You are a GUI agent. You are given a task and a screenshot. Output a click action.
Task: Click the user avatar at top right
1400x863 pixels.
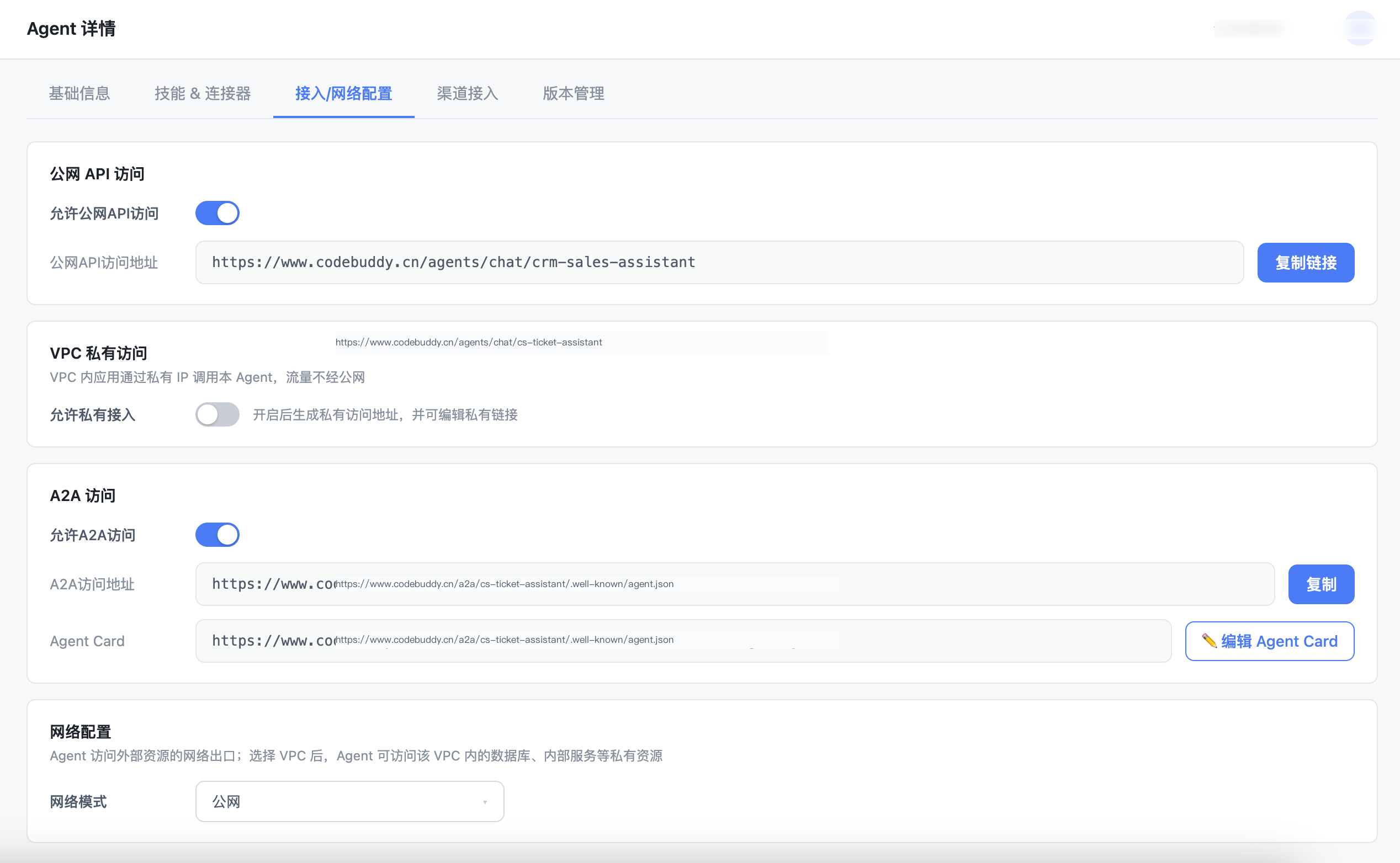click(x=1360, y=28)
